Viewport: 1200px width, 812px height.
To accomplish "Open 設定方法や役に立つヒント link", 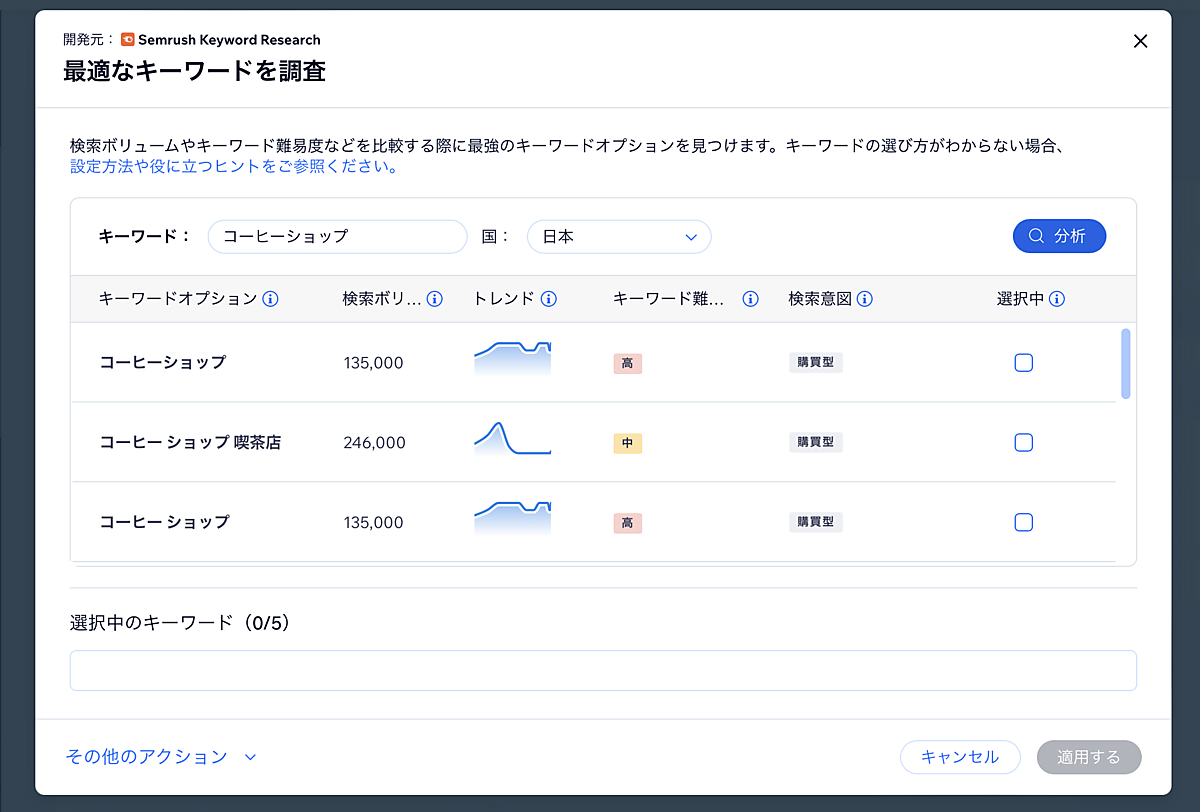I will click(233, 167).
